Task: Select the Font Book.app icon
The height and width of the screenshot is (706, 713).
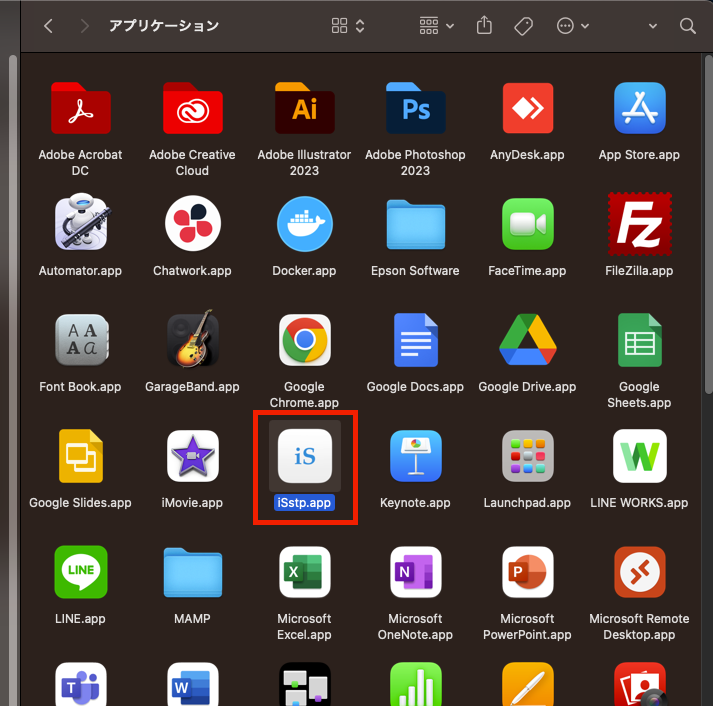Action: pyautogui.click(x=81, y=340)
